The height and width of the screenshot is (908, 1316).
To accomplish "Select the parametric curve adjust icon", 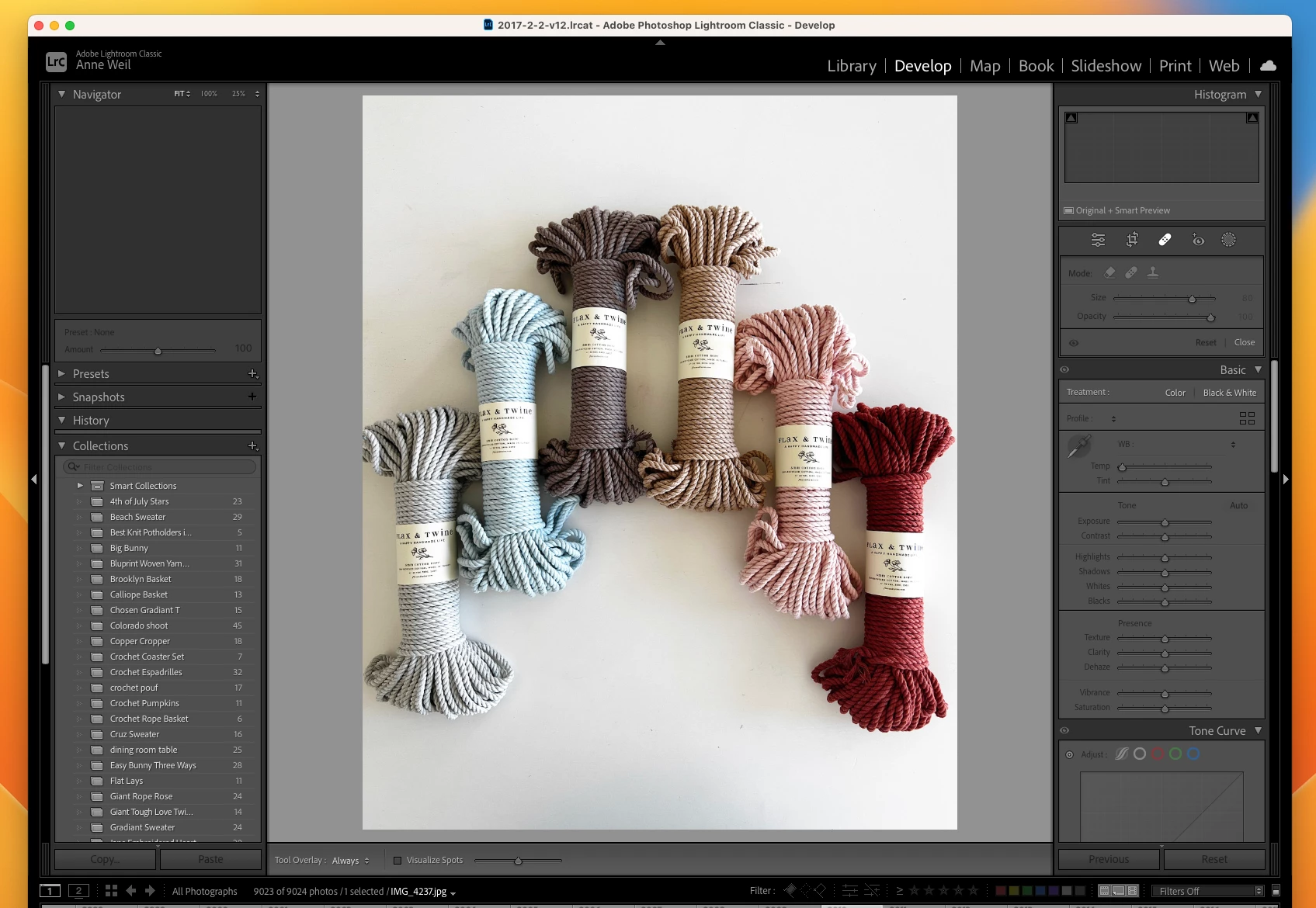I will click(x=1121, y=754).
